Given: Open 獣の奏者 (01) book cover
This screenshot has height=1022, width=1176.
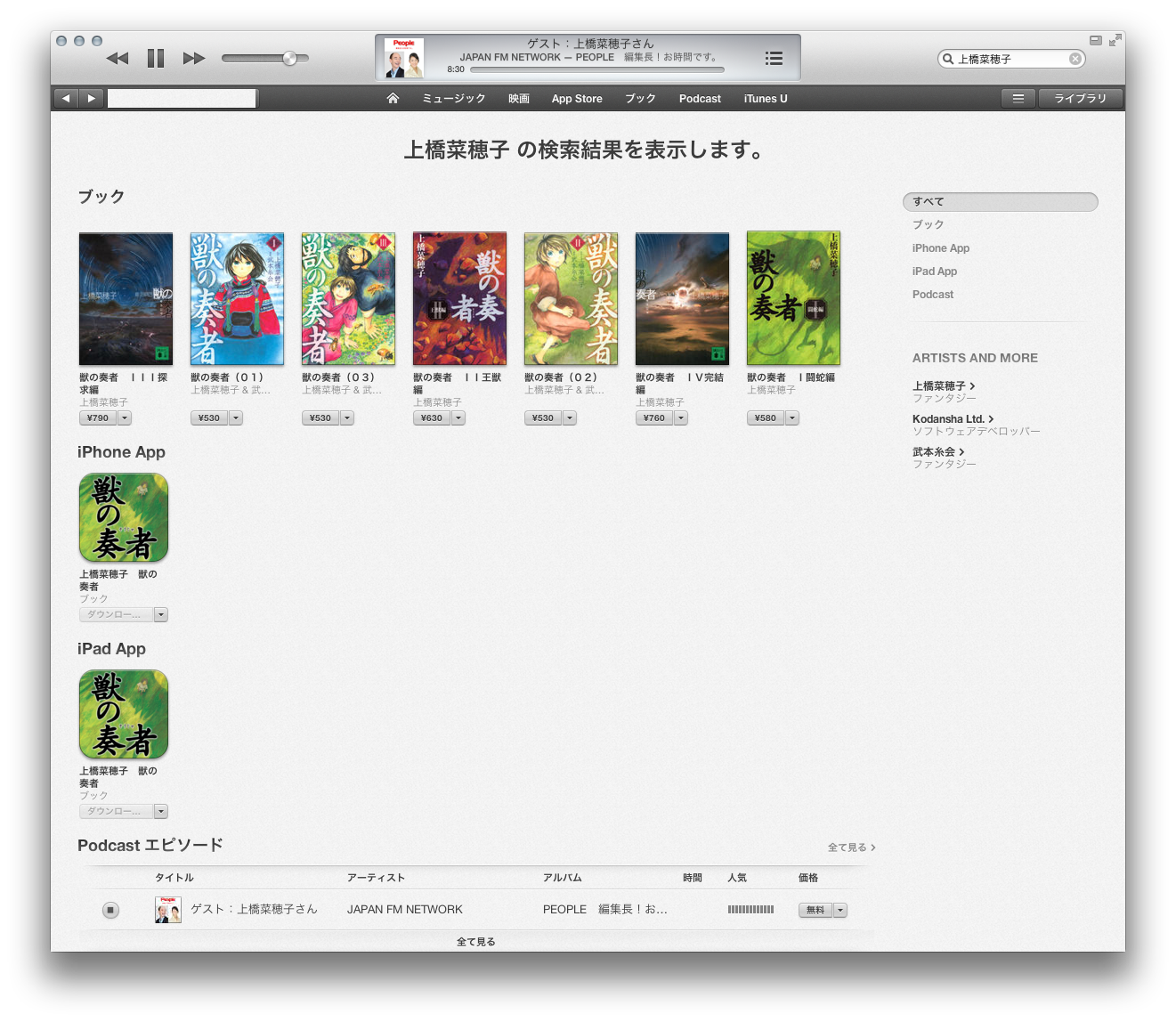Looking at the screenshot, I should point(237,299).
